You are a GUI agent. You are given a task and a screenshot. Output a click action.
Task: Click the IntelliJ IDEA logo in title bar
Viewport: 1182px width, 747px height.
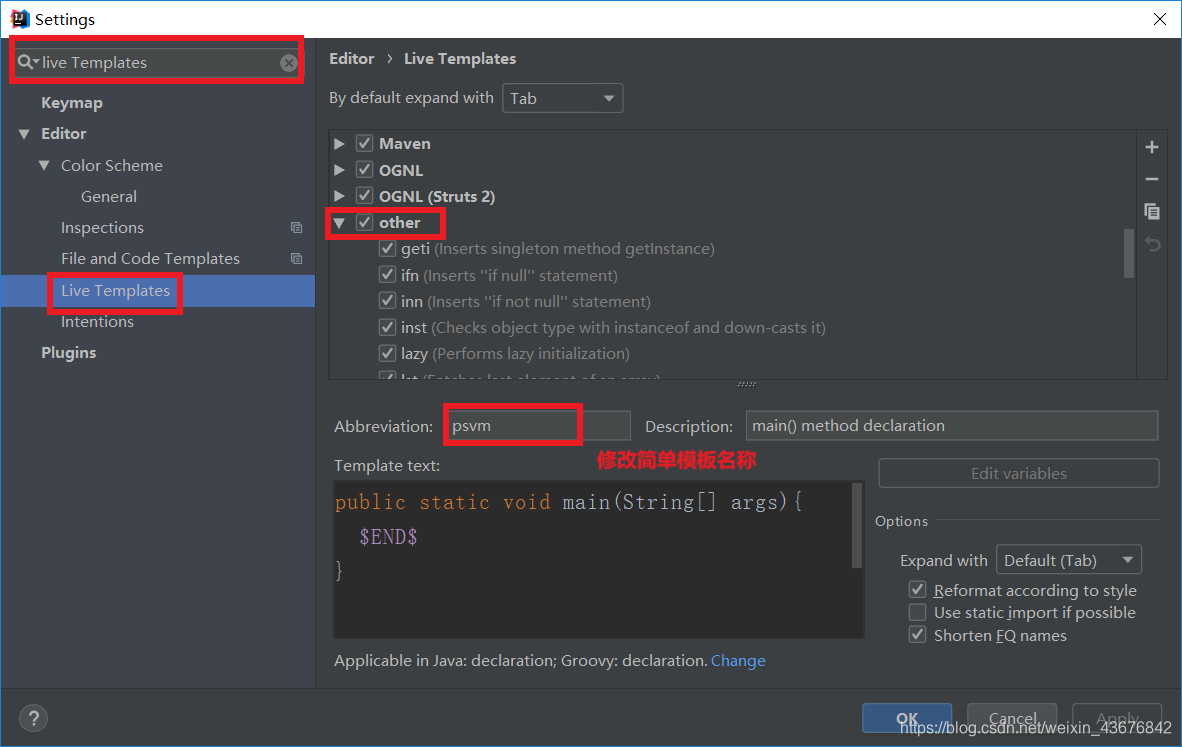click(20, 19)
